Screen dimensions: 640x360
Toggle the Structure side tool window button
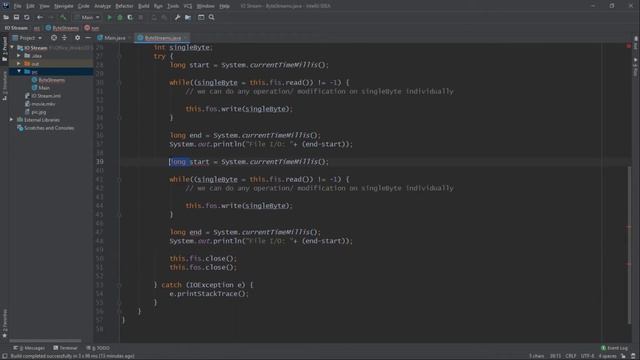click(x=4, y=86)
